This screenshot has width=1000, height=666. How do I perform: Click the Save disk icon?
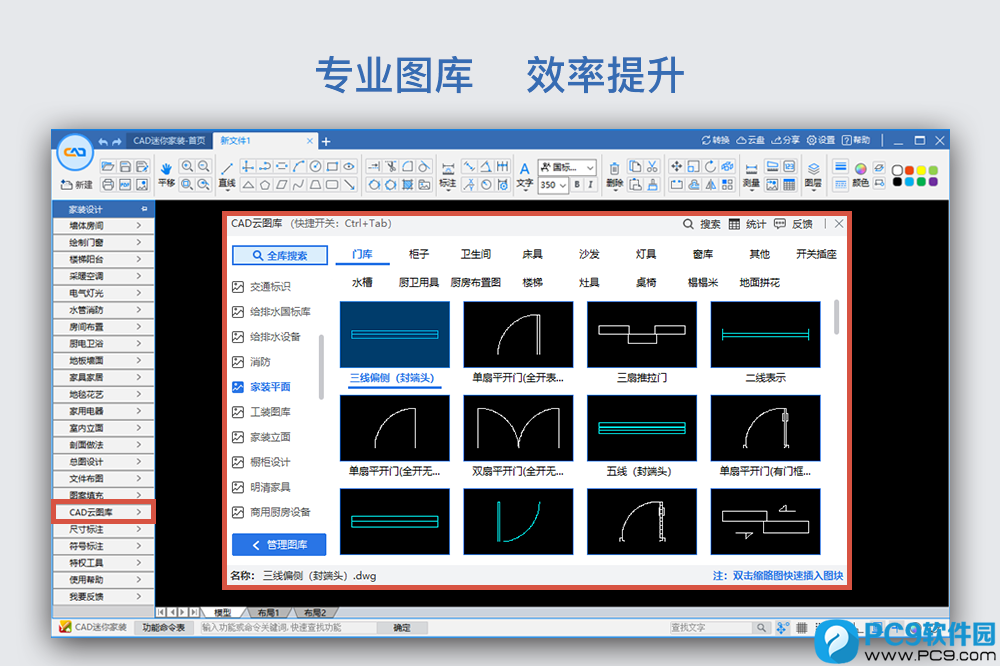pyautogui.click(x=125, y=167)
